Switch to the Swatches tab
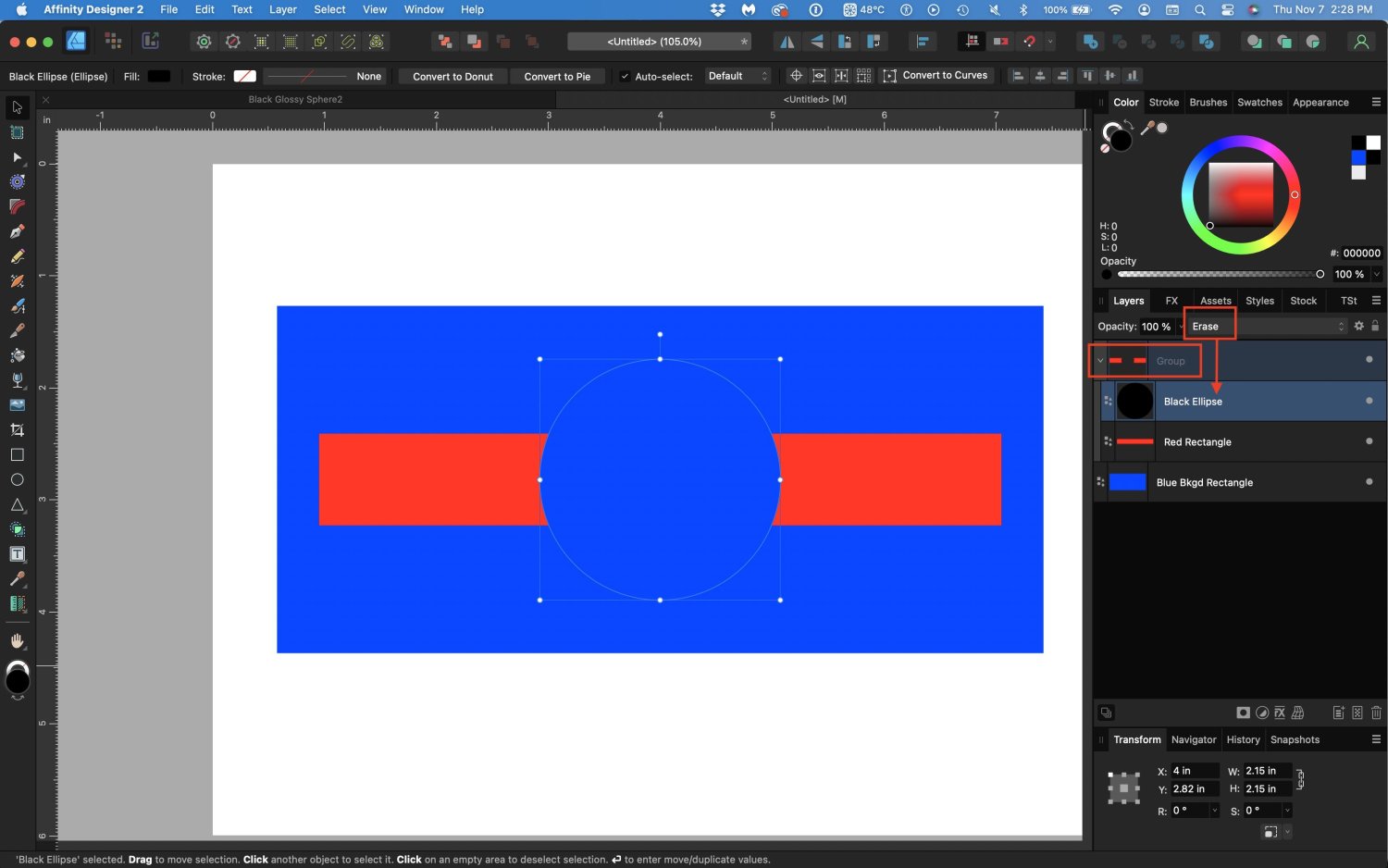1388x868 pixels. pos(1259,103)
